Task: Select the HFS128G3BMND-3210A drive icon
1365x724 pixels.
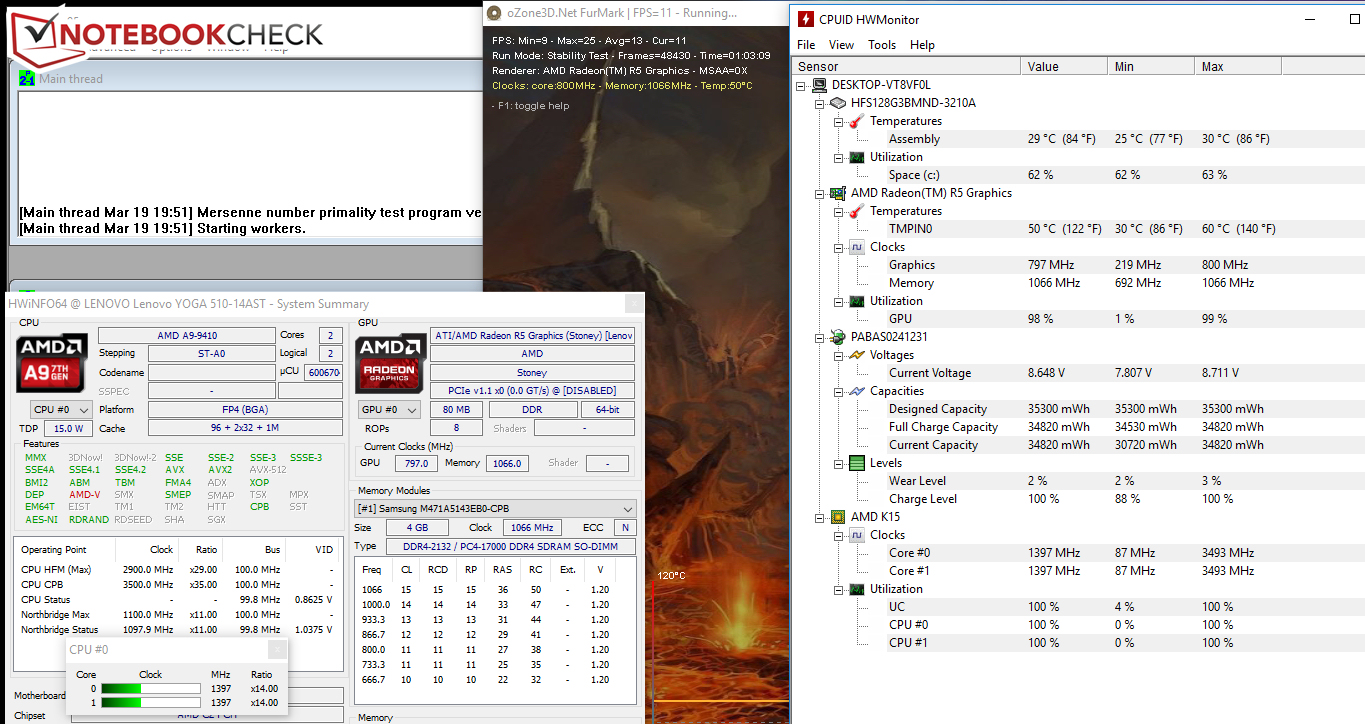Action: pos(838,103)
